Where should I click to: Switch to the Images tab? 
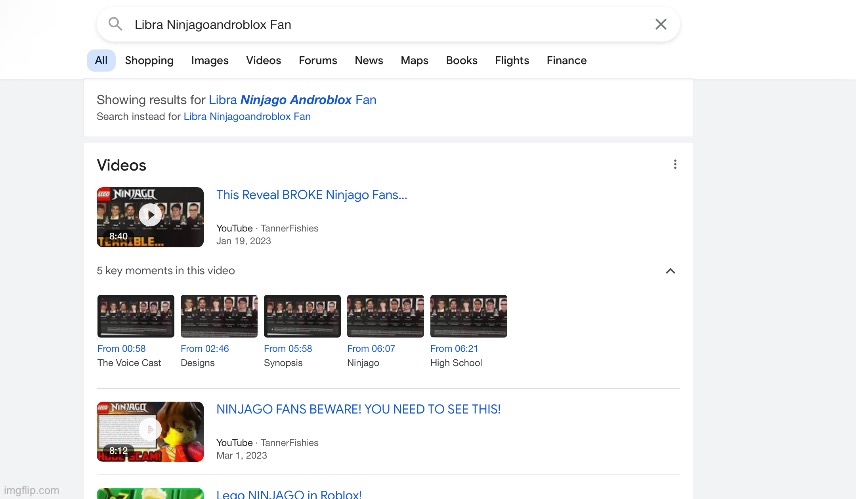tap(210, 60)
